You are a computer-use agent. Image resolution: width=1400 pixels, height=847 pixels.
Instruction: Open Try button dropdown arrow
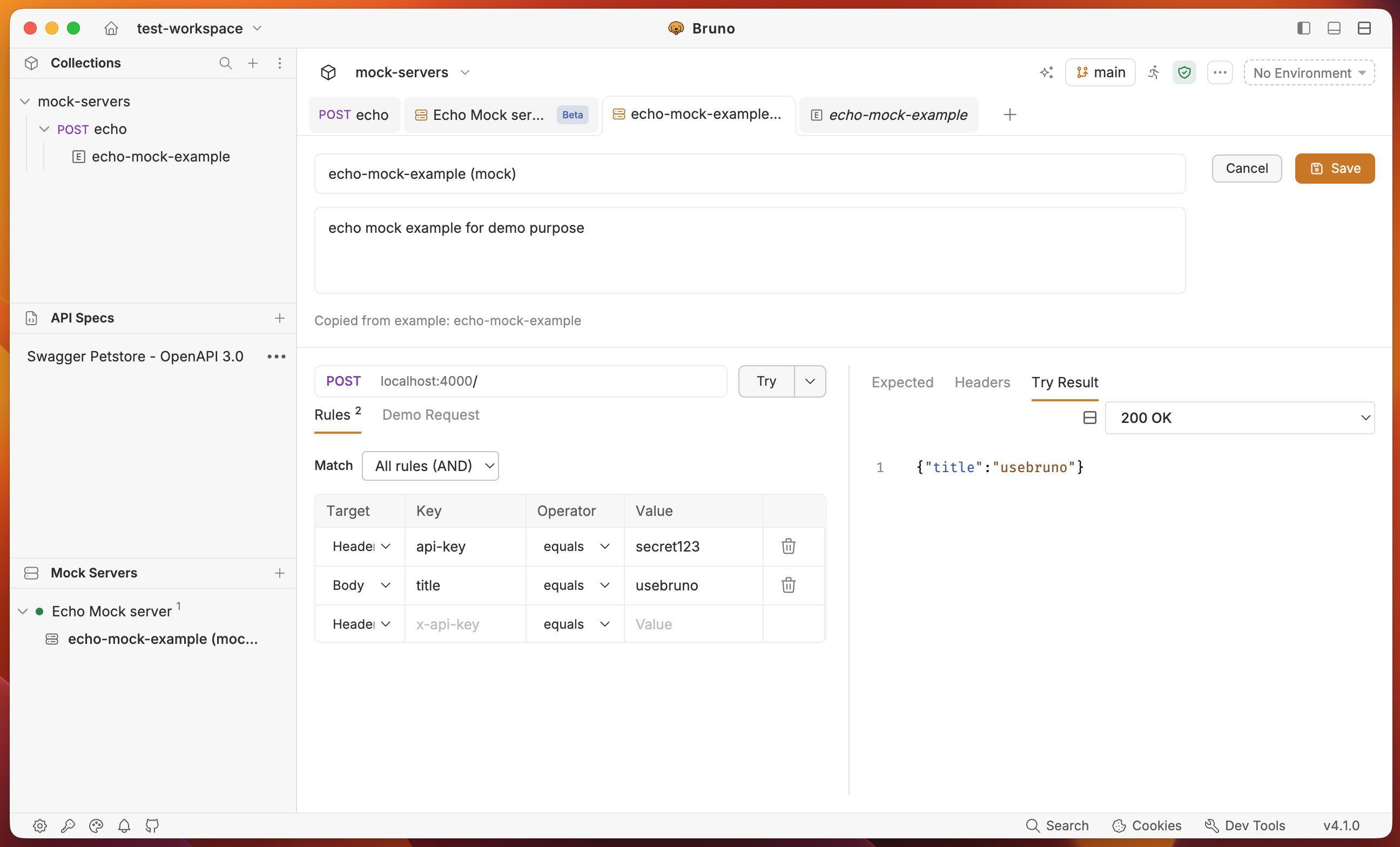coord(810,381)
